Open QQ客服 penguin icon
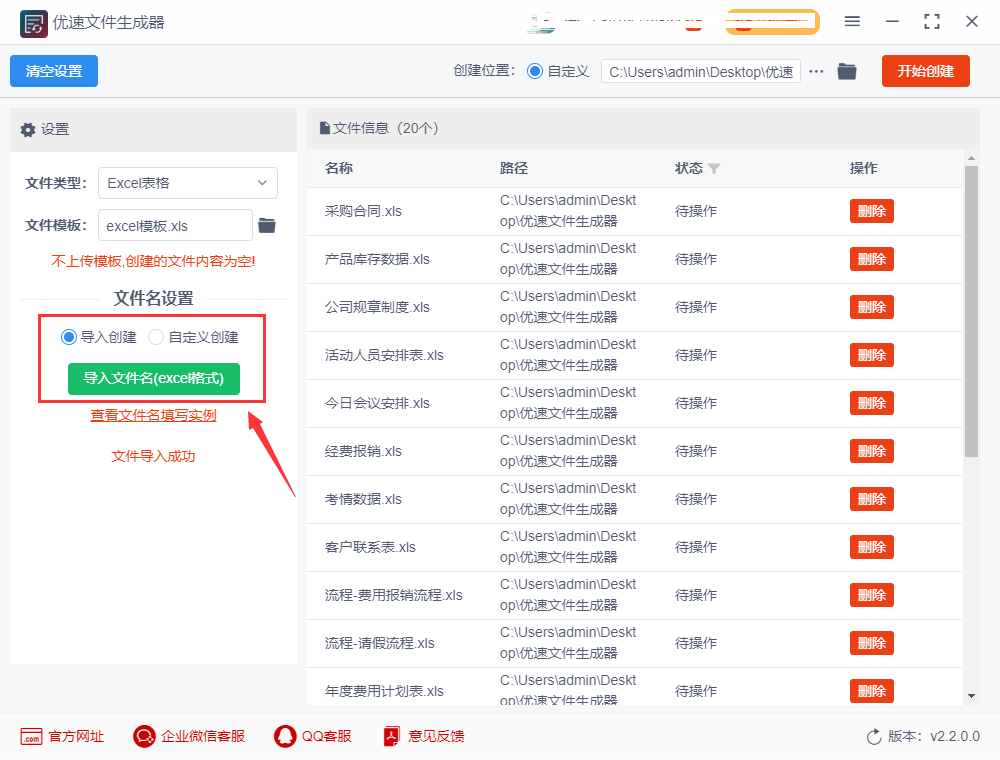This screenshot has height=760, width=1000. [284, 736]
